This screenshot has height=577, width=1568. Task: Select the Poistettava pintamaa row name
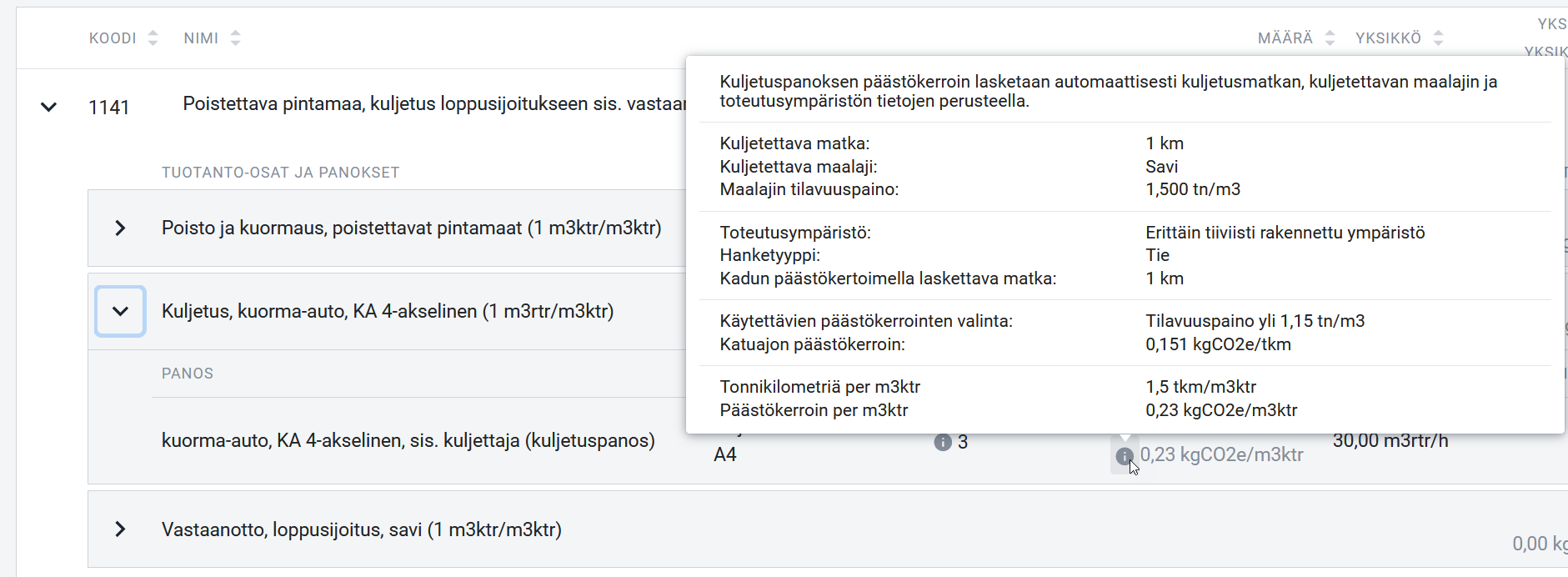(434, 103)
